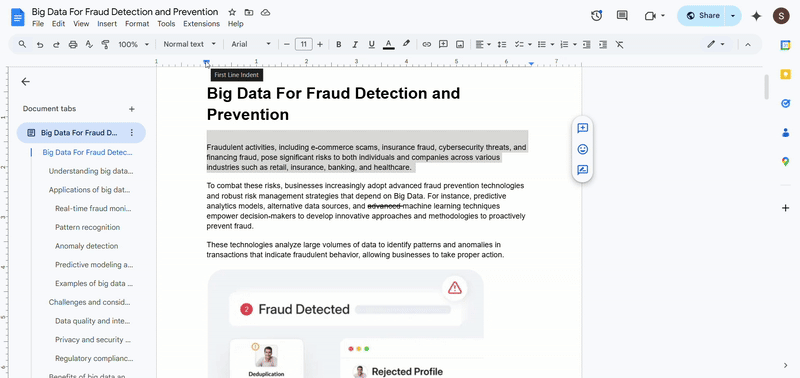Open the File menu
This screenshot has width=800, height=378.
(38, 24)
